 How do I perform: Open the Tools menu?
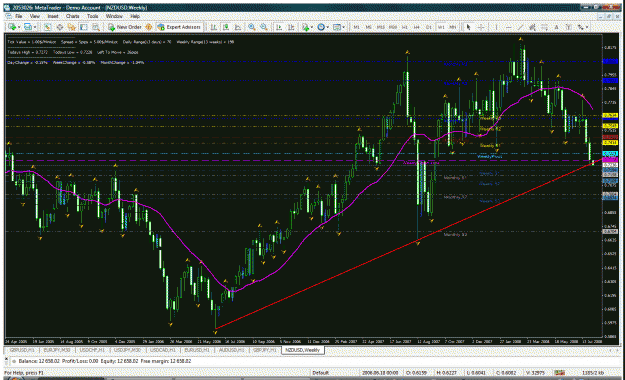click(x=92, y=16)
